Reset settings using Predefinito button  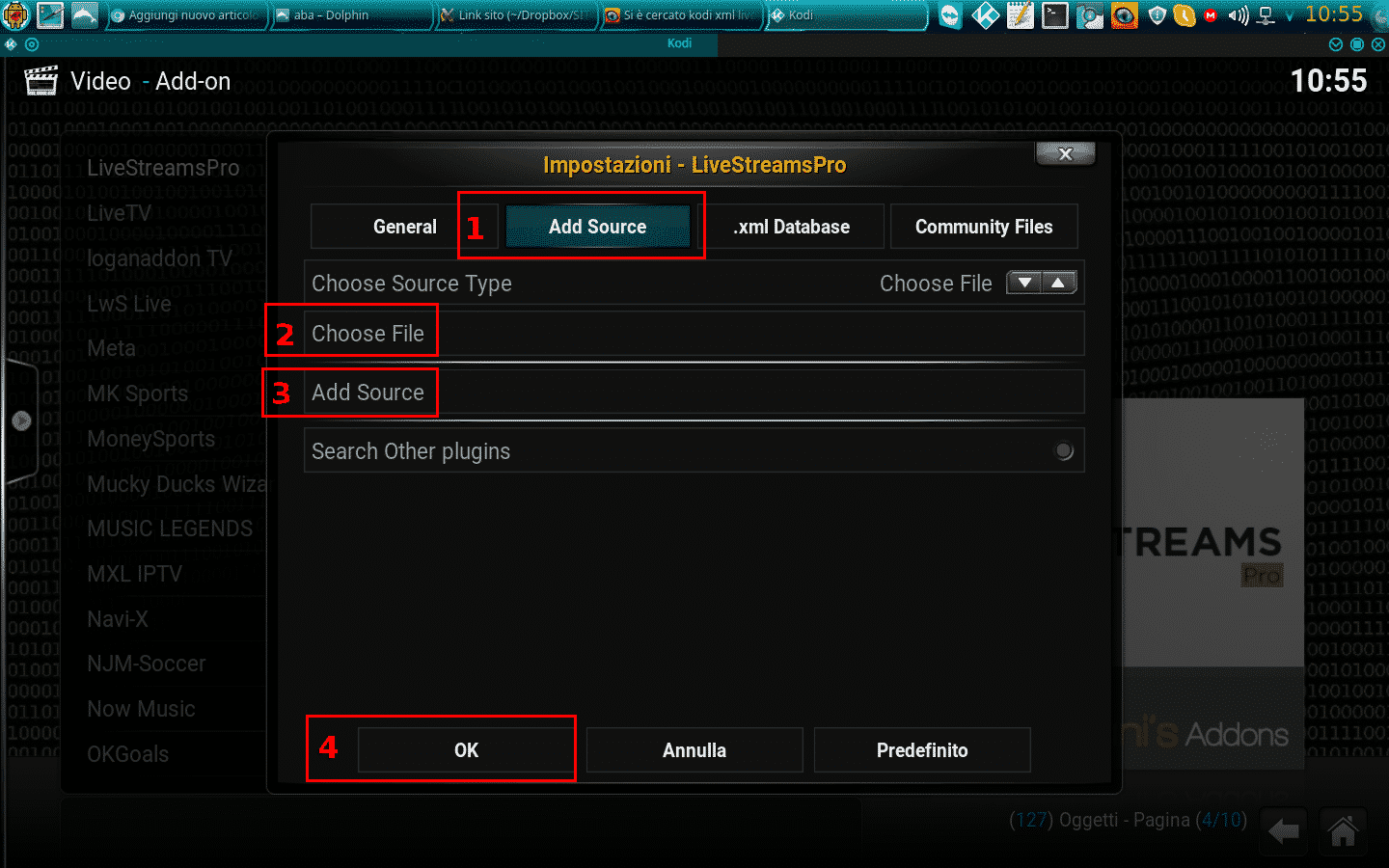pyautogui.click(x=922, y=750)
